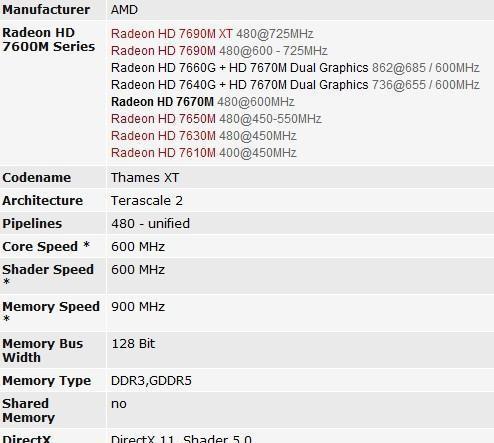Open the Radeon HD 7690M XT link

pyautogui.click(x=172, y=34)
